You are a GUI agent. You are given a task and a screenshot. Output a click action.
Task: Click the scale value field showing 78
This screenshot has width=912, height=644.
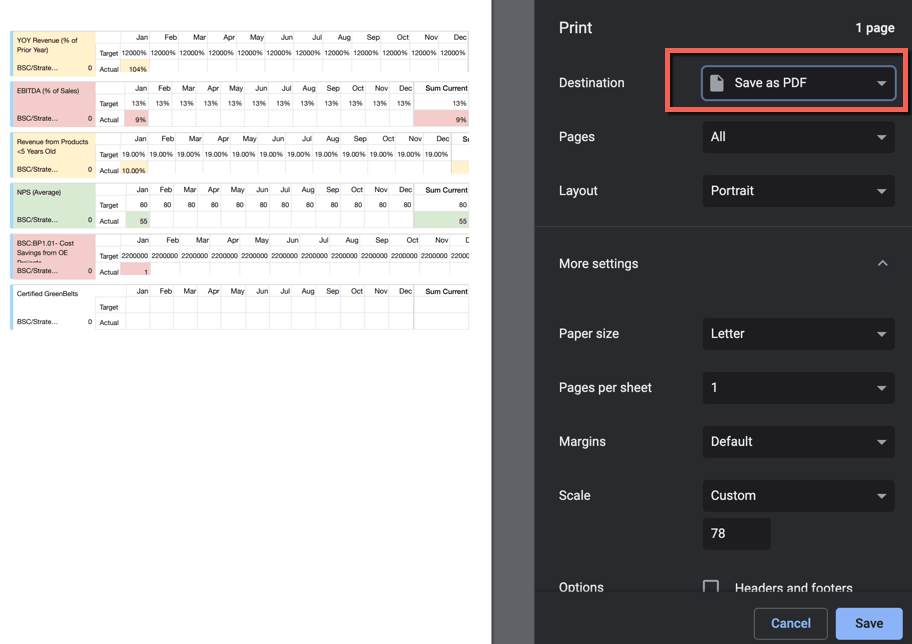tap(736, 534)
